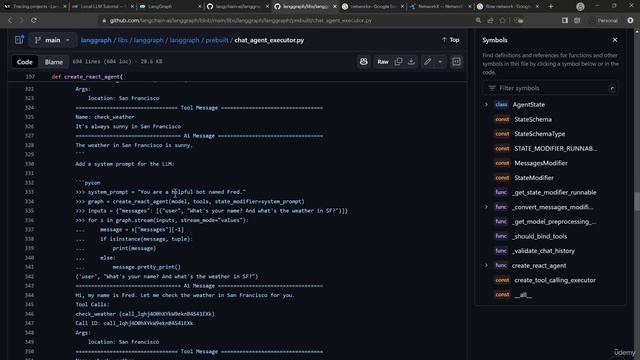This screenshot has width=640, height=360.
Task: Open a new browser tab with plus
Action: tap(551, 7)
